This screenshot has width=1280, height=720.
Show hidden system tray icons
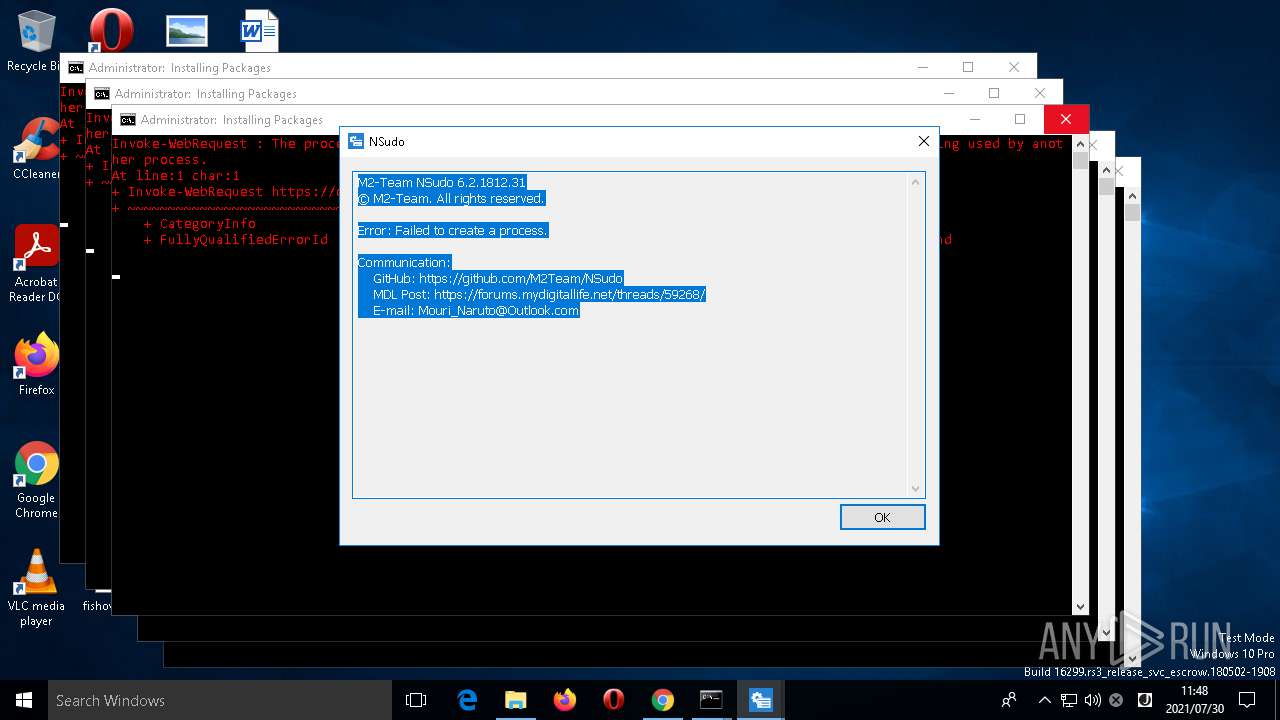tap(1044, 700)
